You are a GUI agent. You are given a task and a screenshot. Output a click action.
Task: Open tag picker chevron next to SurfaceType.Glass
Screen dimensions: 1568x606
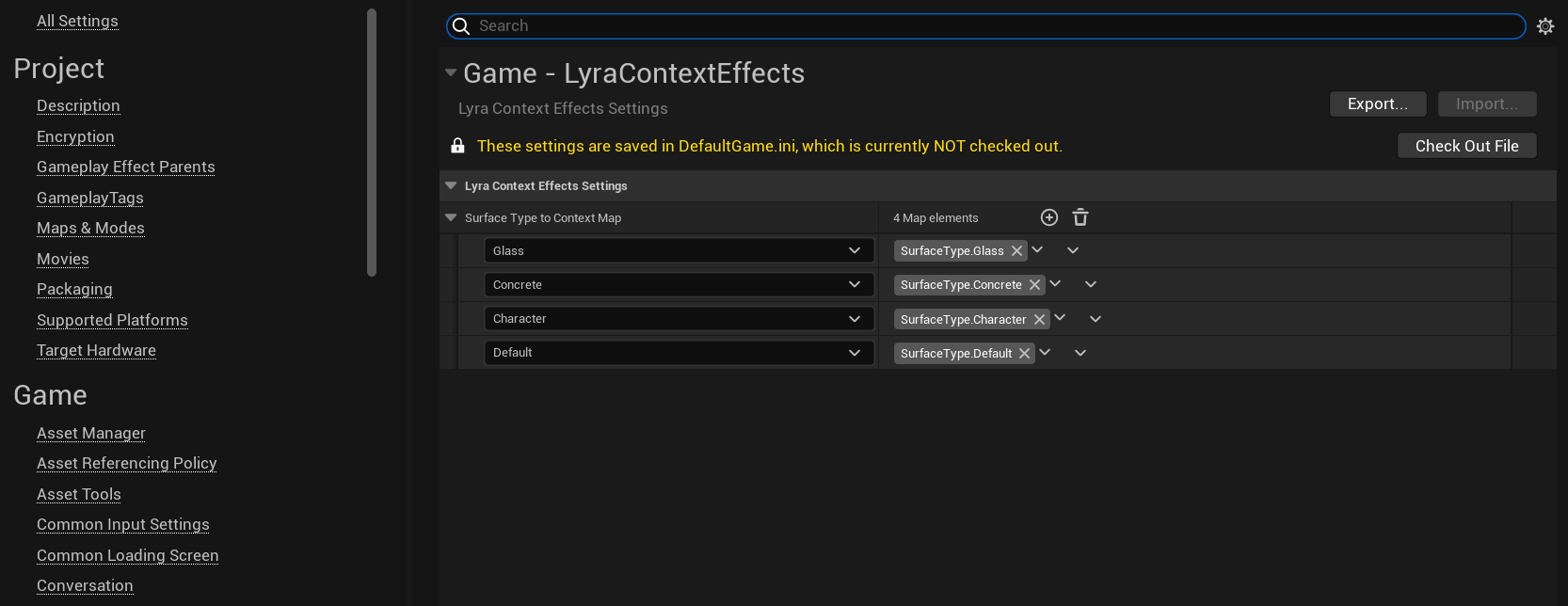[x=1037, y=250]
